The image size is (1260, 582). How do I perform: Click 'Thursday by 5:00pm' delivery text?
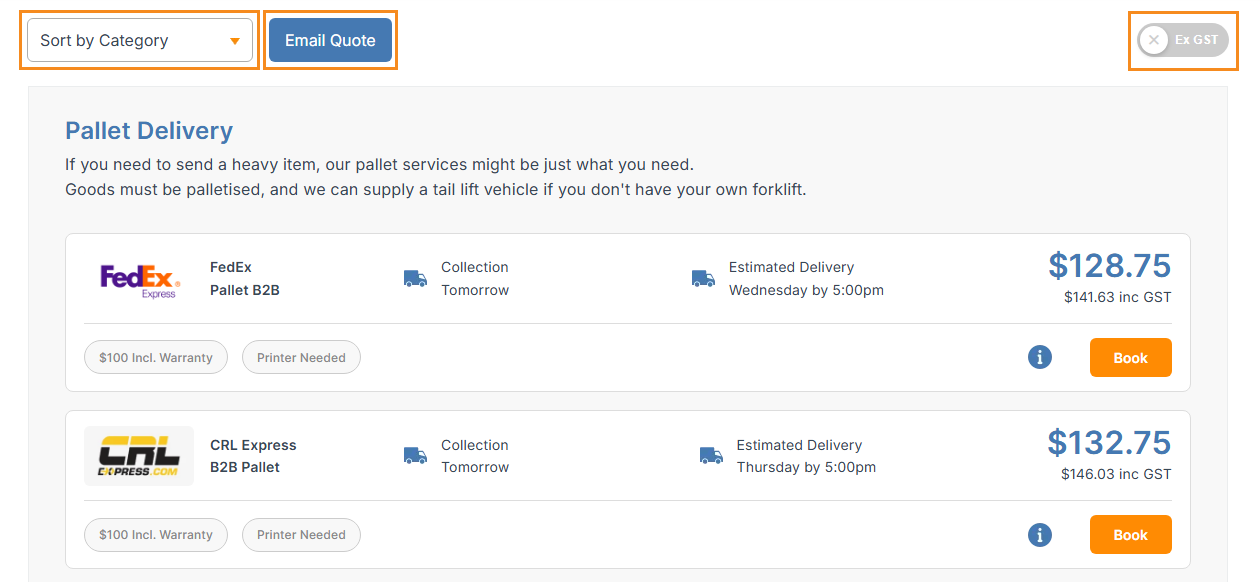coord(806,467)
